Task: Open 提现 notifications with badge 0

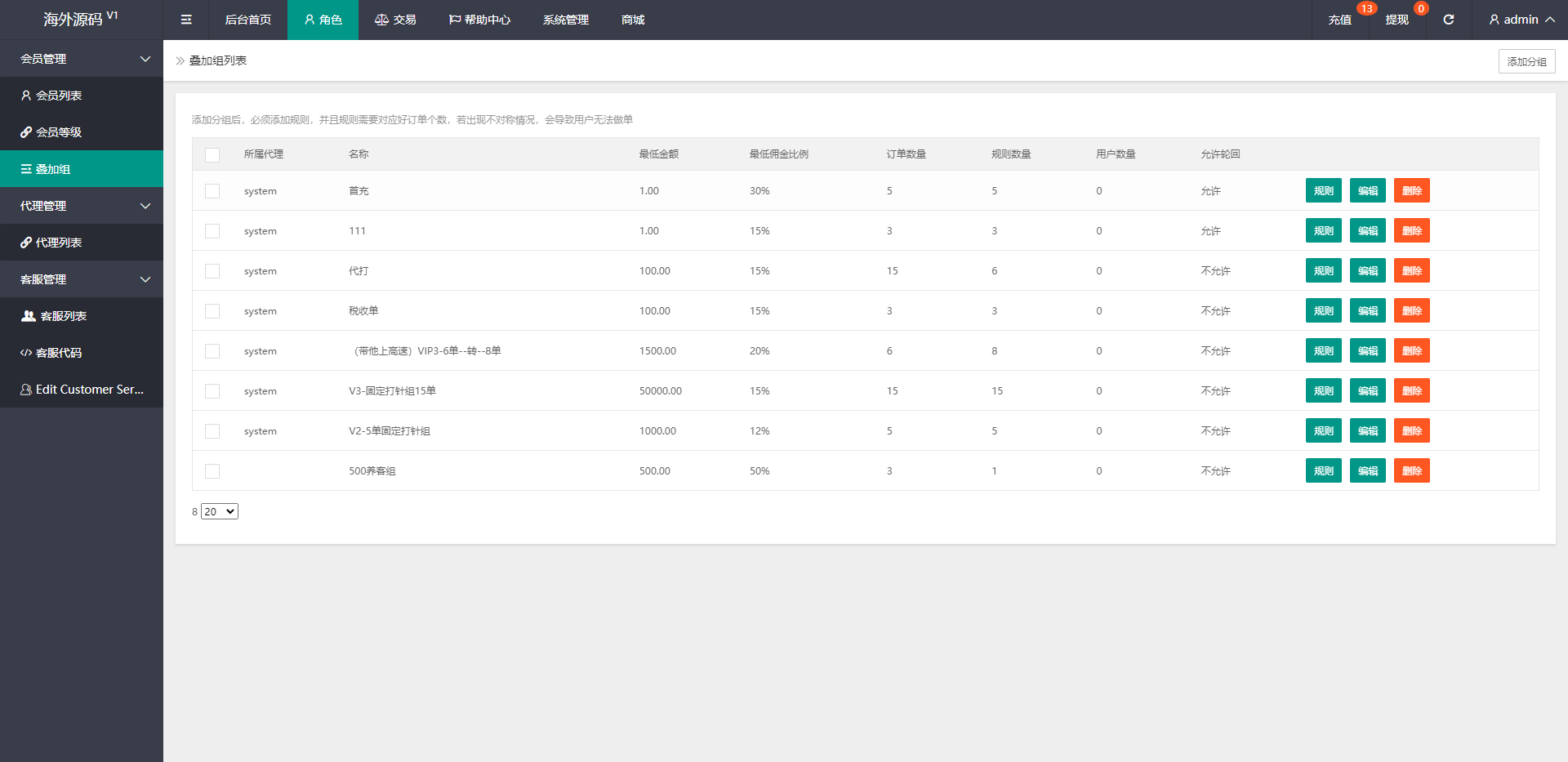Action: point(1396,20)
